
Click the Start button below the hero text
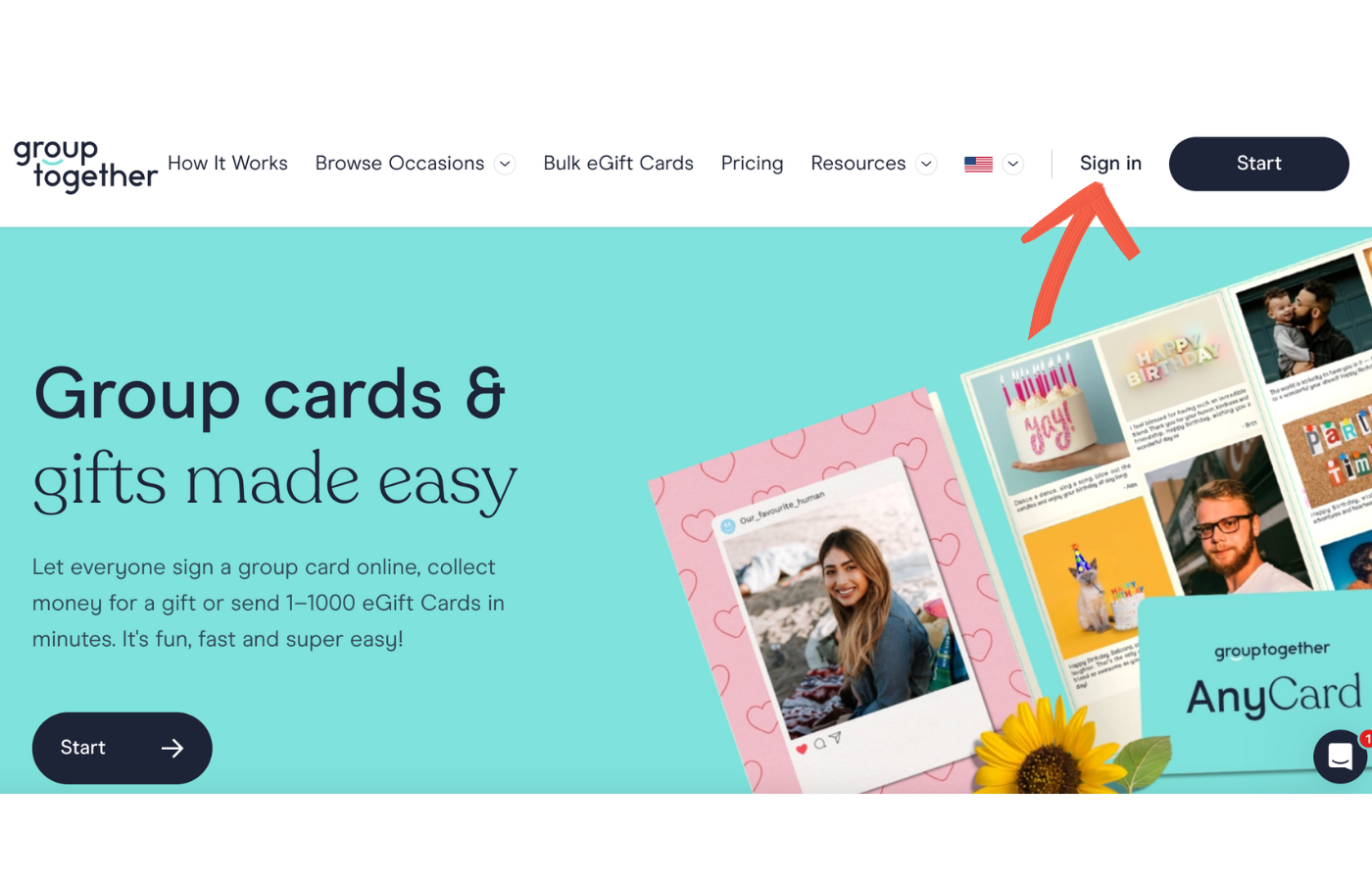(122, 748)
